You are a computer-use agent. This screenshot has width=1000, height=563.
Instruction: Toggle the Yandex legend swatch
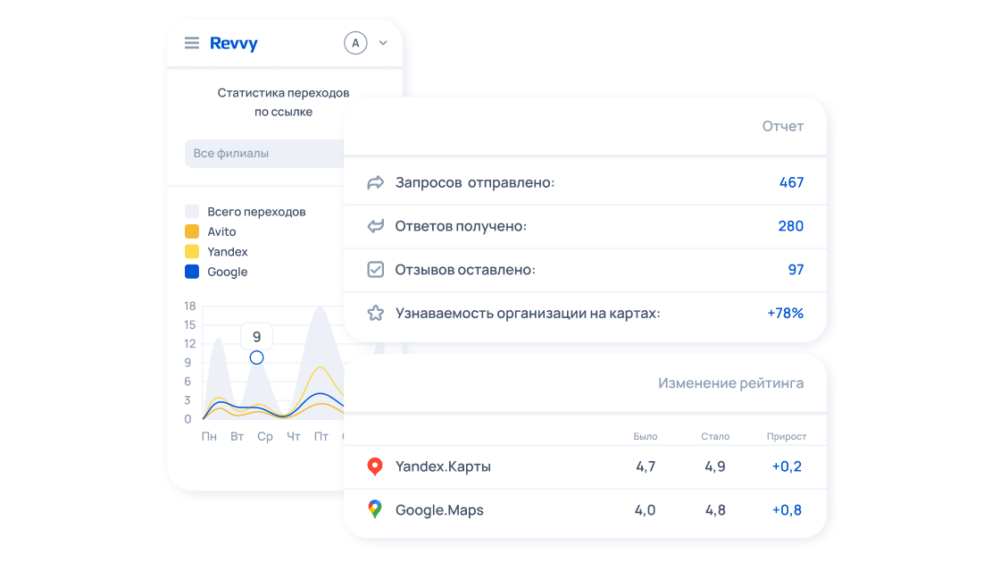coord(192,251)
